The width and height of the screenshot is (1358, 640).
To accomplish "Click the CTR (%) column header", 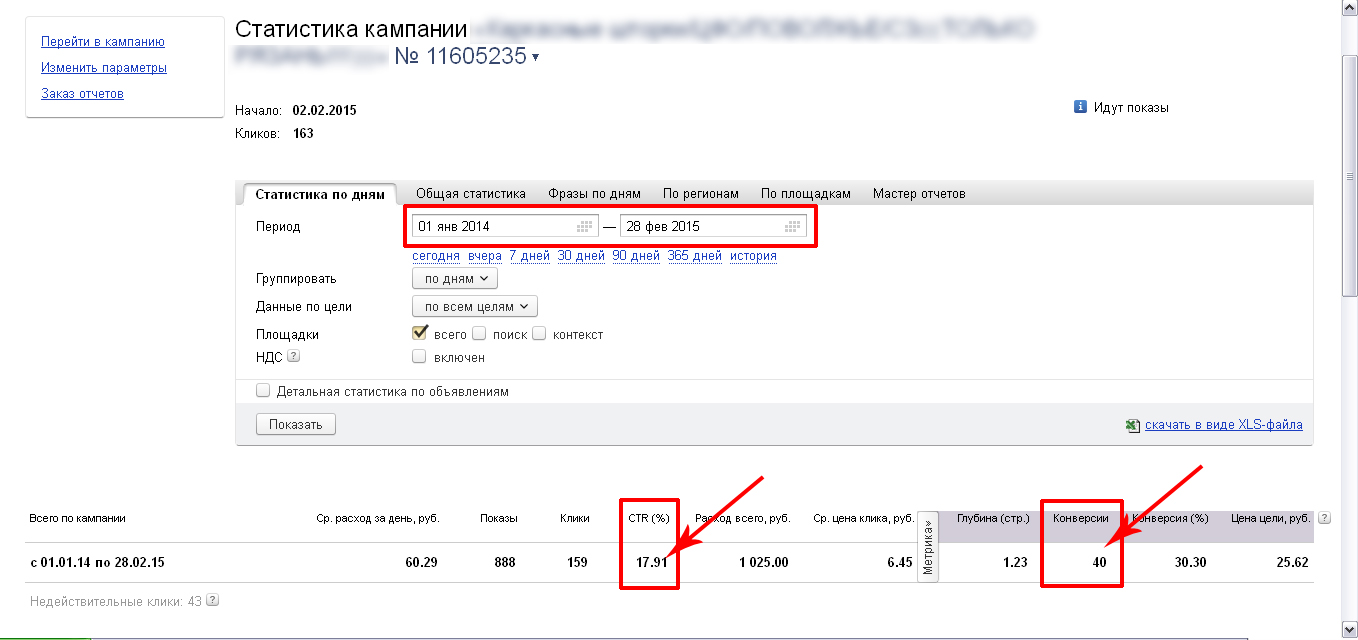I will point(647,518).
